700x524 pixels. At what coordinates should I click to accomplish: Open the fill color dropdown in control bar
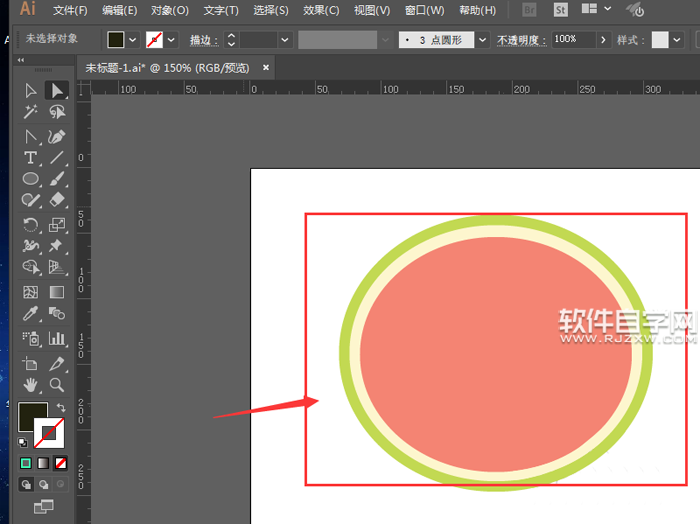coord(133,40)
